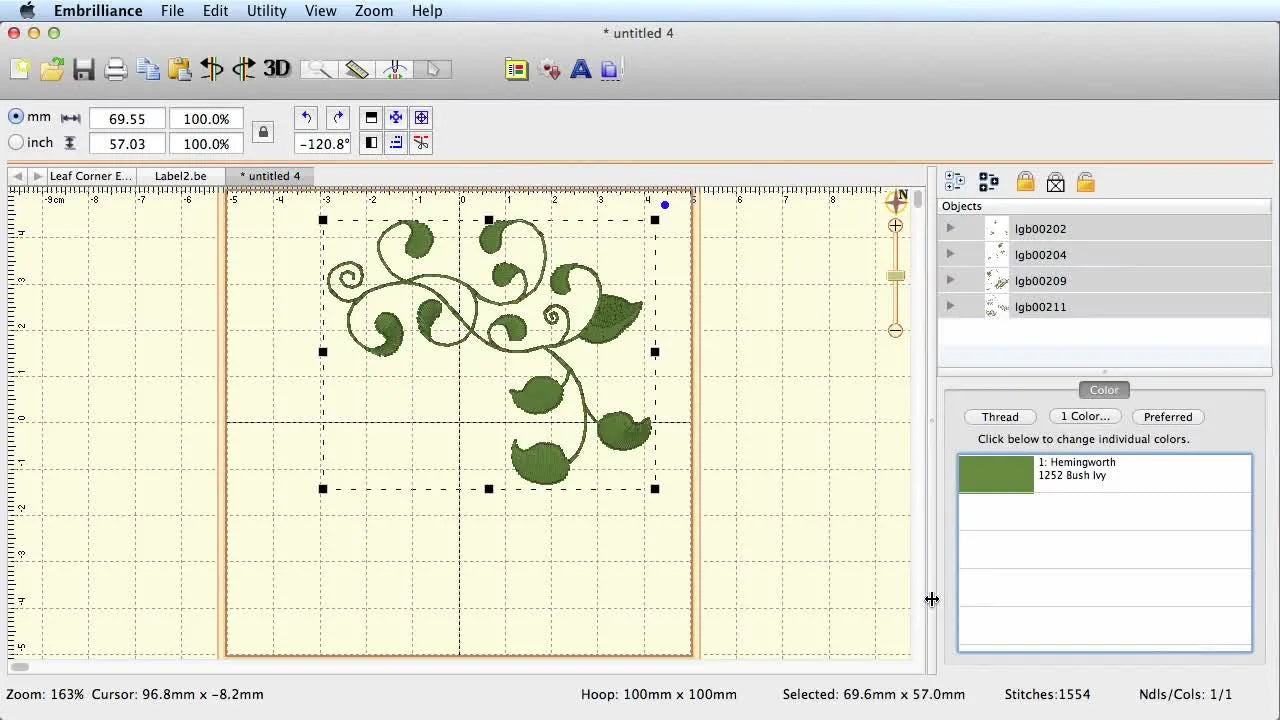Image resolution: width=1280 pixels, height=720 pixels.
Task: Click the top-half alignment icon
Action: (x=371, y=117)
